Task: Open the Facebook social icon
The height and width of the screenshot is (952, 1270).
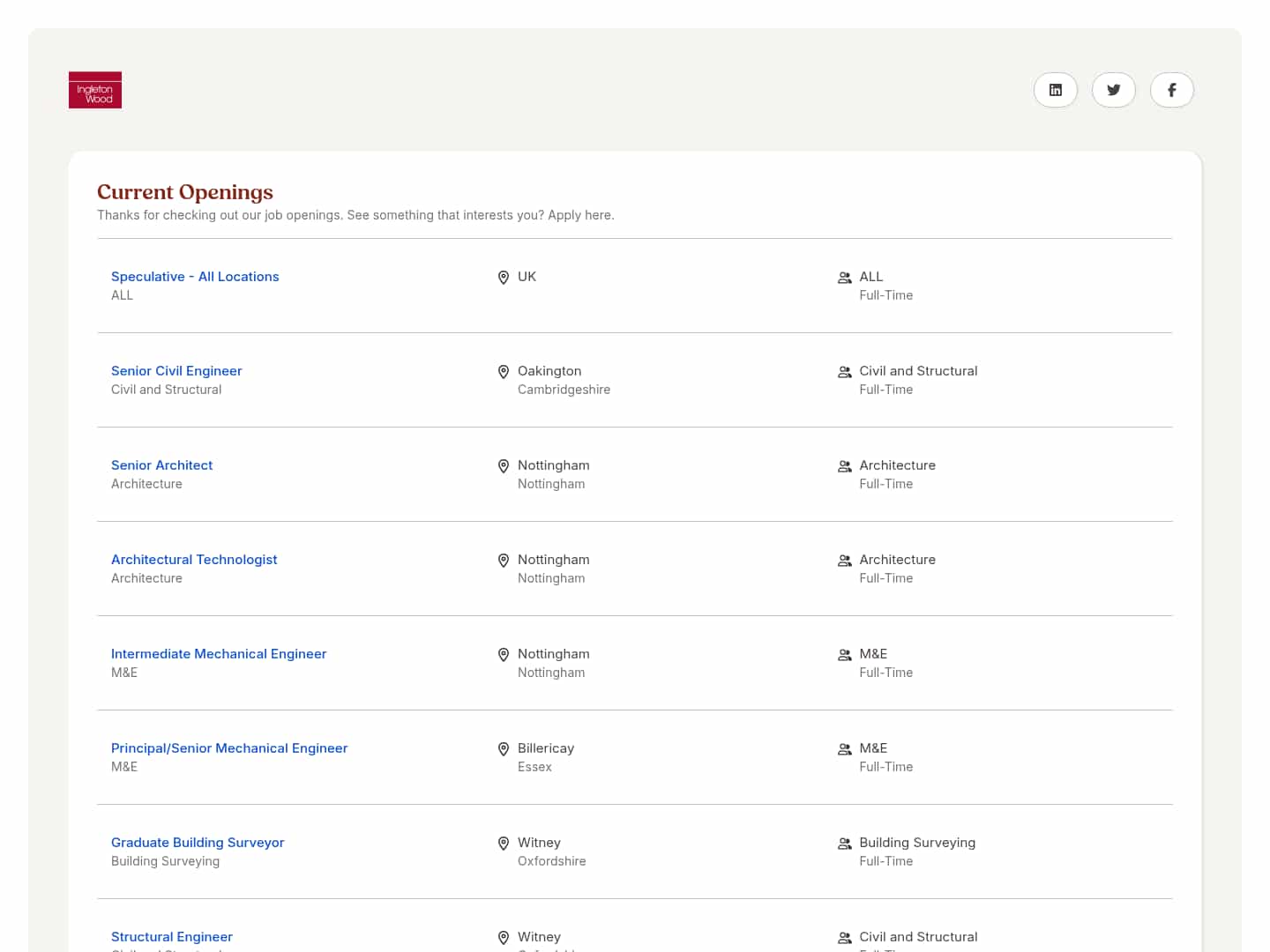Action: tap(1172, 90)
